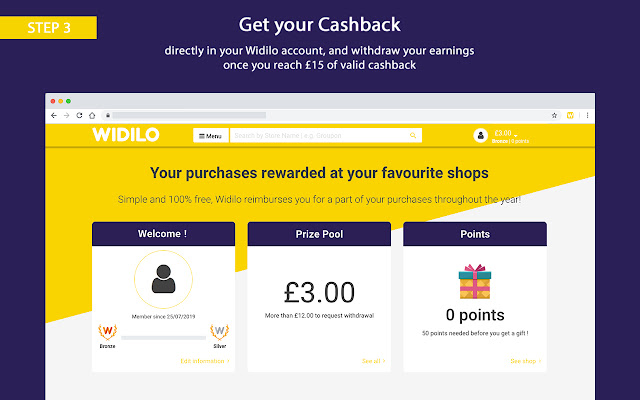
Task: Open the Edit information link
Action: tap(204, 360)
